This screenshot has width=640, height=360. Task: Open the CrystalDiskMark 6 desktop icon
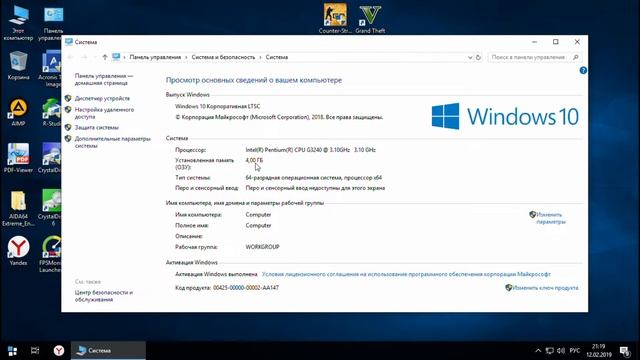51,208
